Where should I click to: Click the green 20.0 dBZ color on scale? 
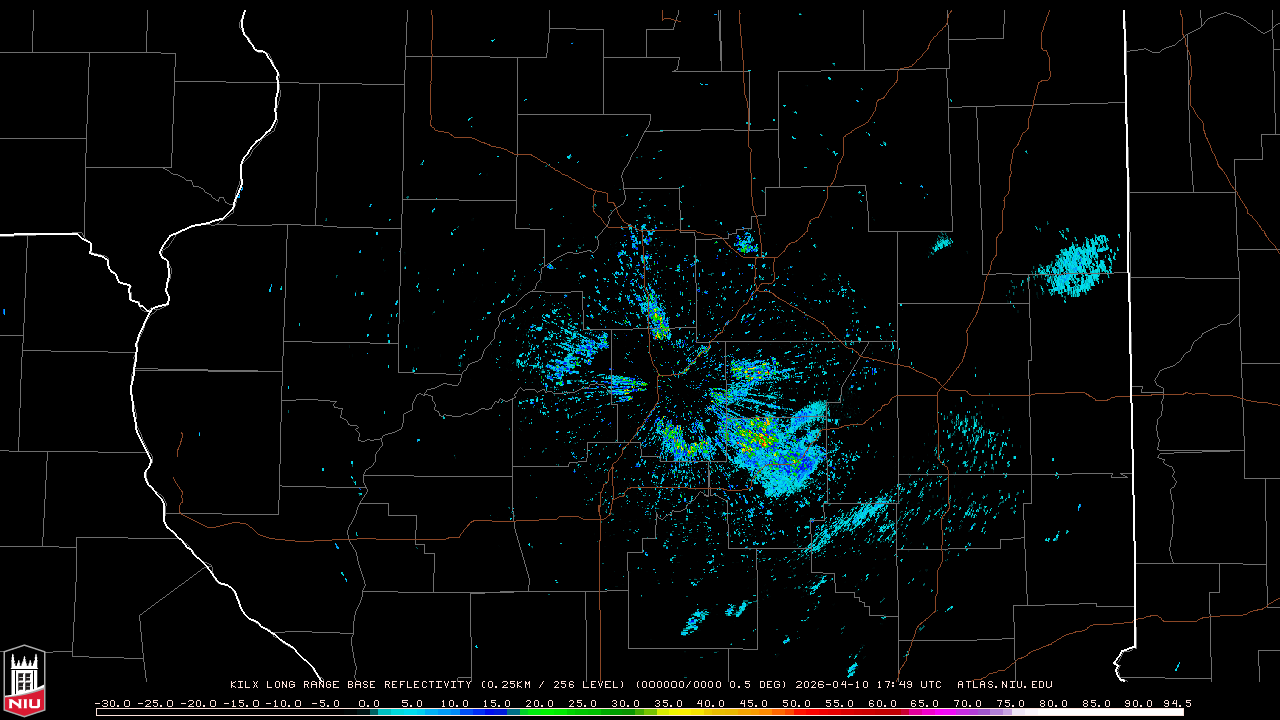click(540, 712)
